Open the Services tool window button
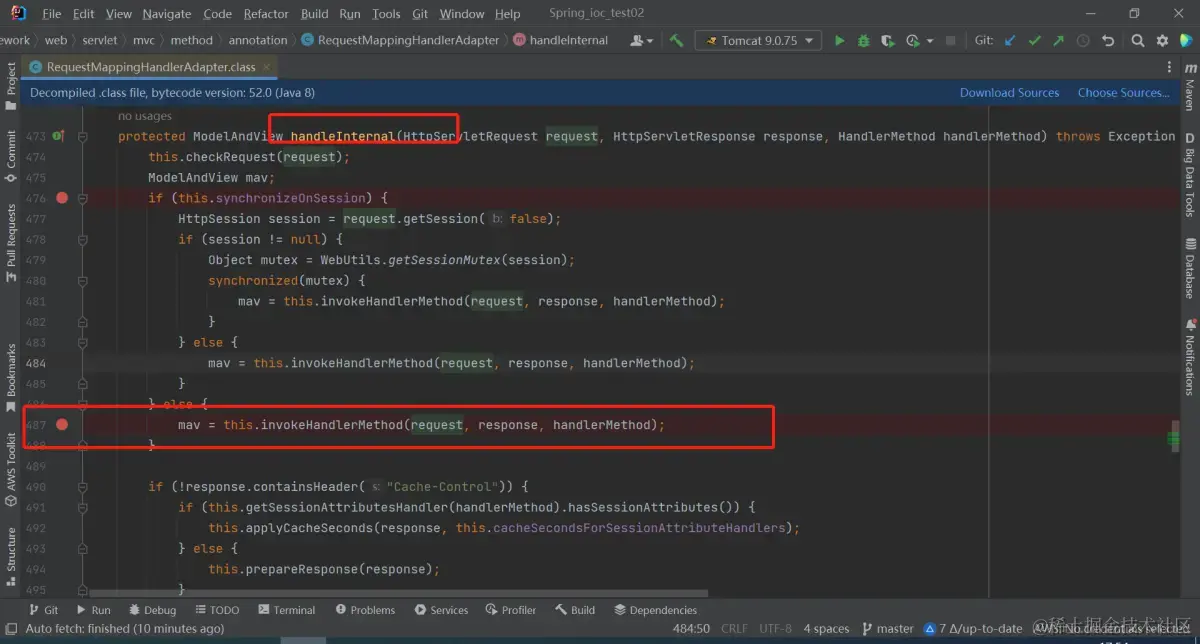 [441, 610]
